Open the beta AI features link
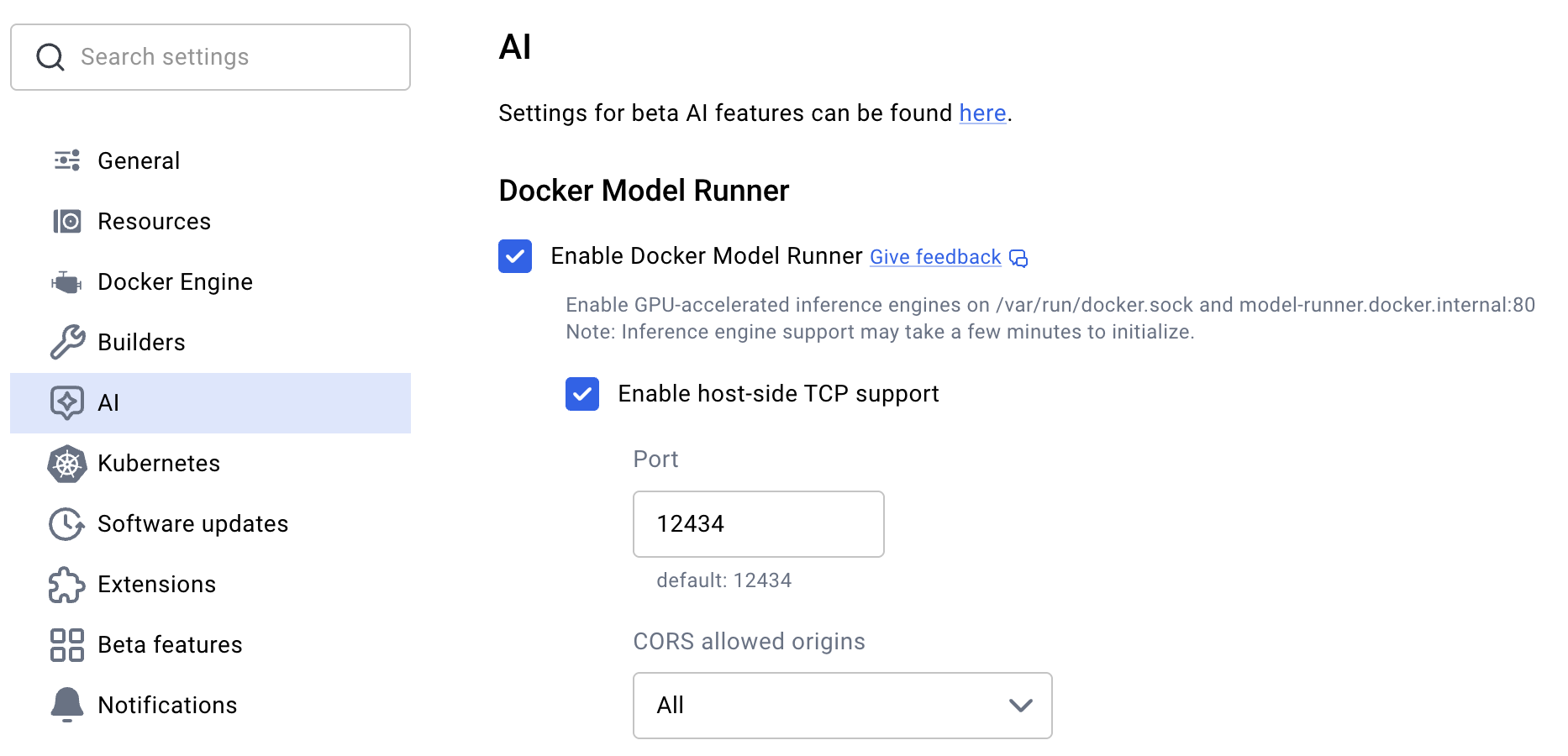Screen dimensions: 1568x756 (982, 113)
